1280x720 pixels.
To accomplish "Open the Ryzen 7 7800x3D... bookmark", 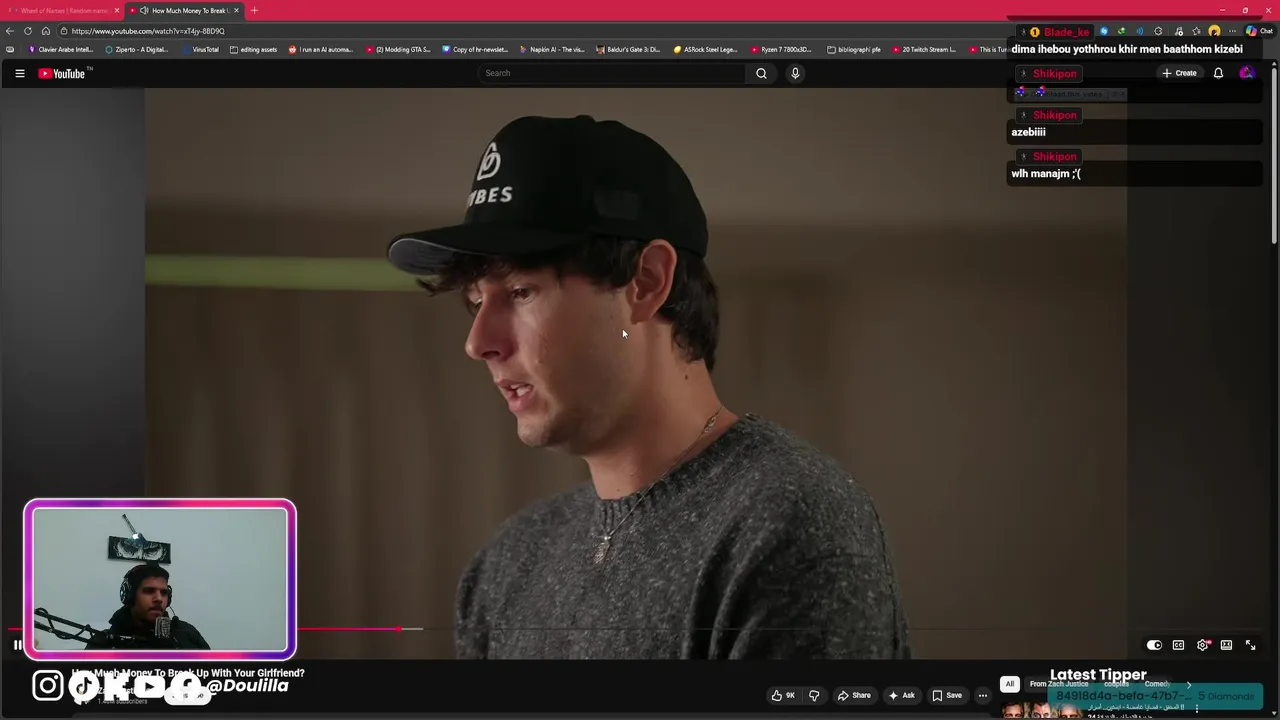I will [781, 49].
